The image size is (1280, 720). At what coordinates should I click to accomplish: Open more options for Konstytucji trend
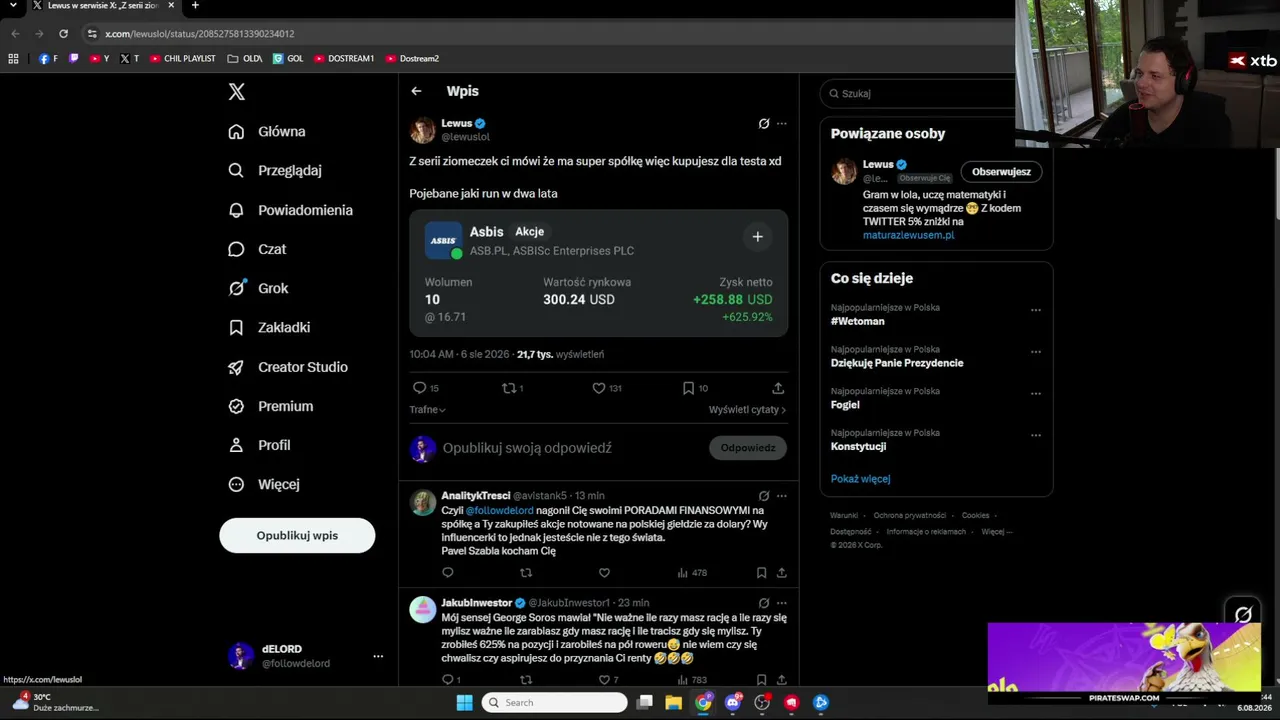(x=1036, y=436)
